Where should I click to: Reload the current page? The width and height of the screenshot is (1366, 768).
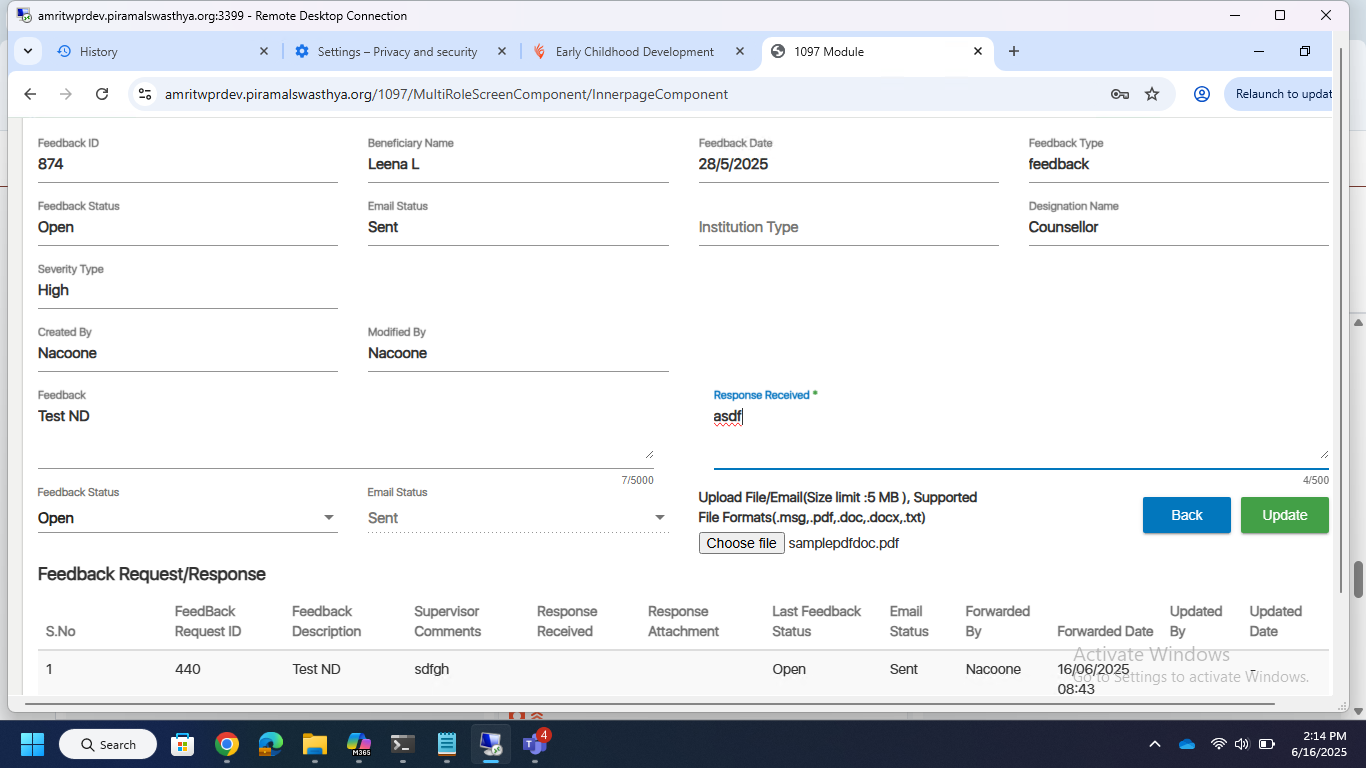(x=102, y=94)
